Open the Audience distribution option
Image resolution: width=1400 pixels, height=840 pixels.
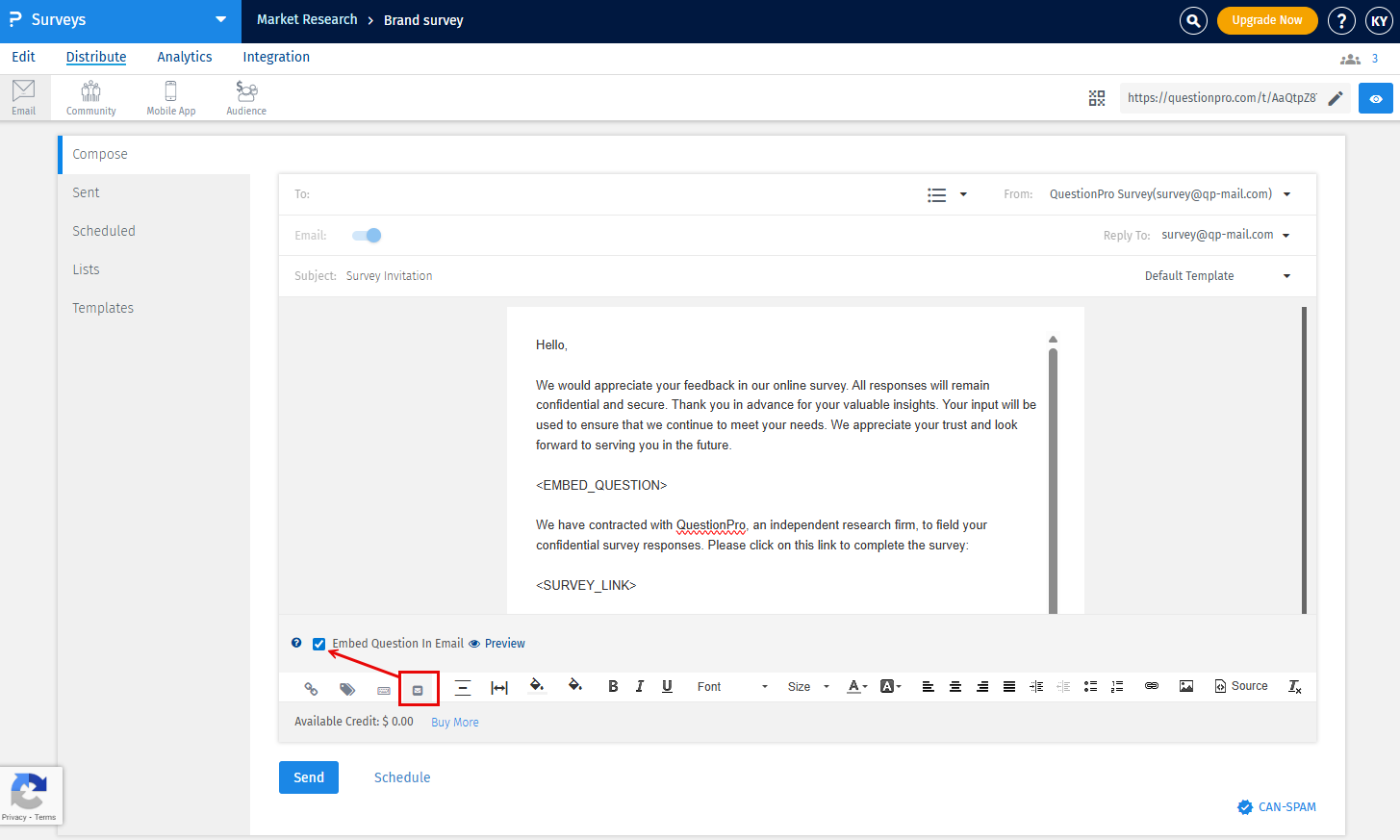point(246,97)
